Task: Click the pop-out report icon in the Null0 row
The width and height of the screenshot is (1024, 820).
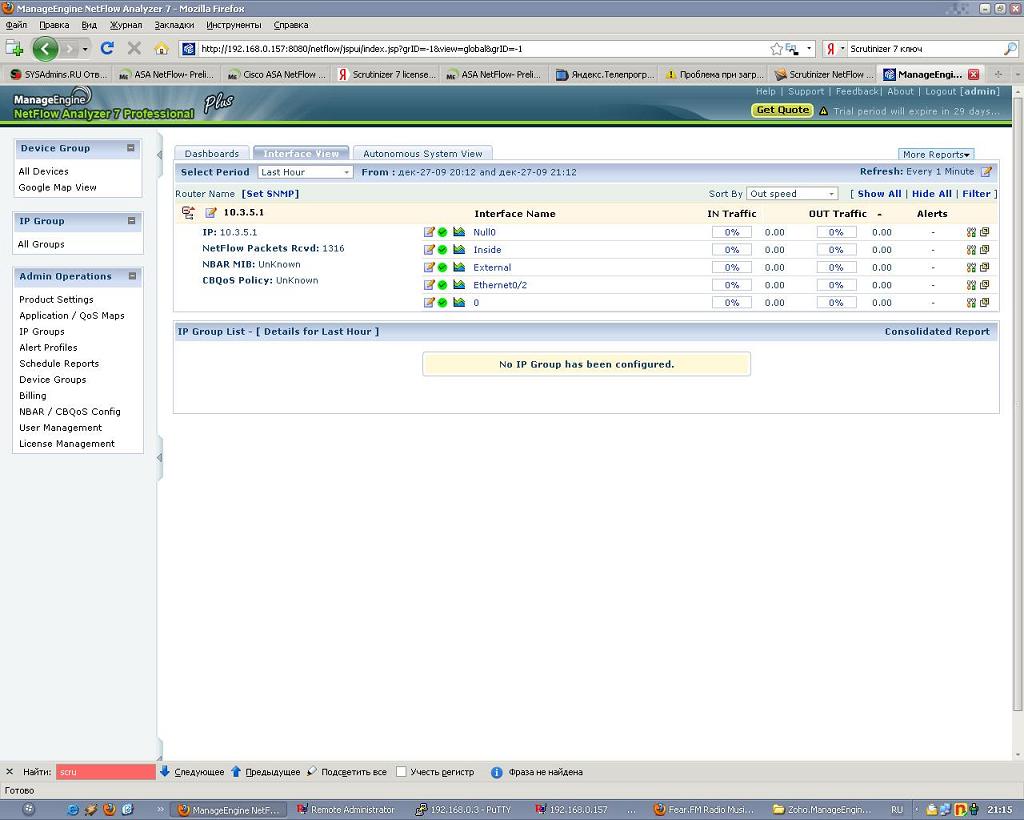Action: click(984, 232)
